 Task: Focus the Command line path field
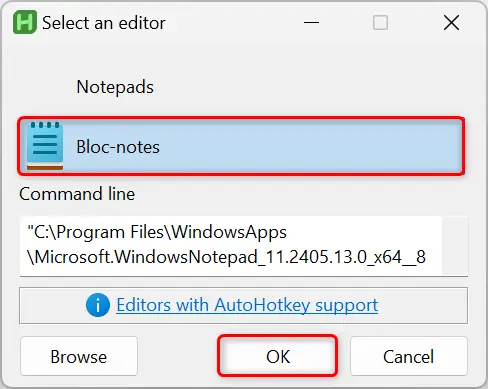pyautogui.click(x=231, y=246)
